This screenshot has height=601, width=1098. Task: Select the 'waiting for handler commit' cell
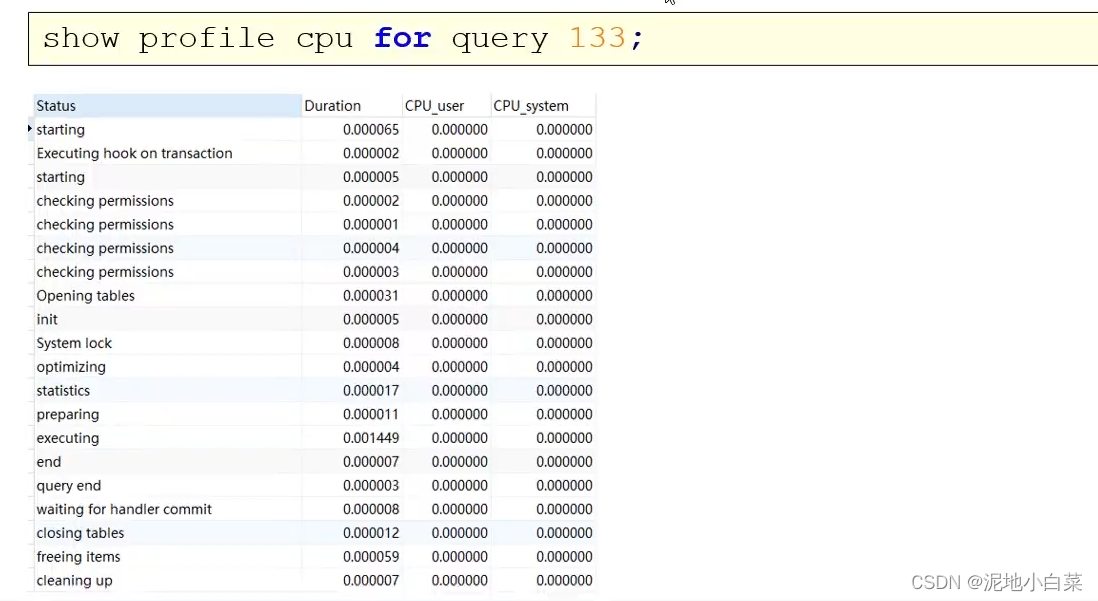pos(167,509)
